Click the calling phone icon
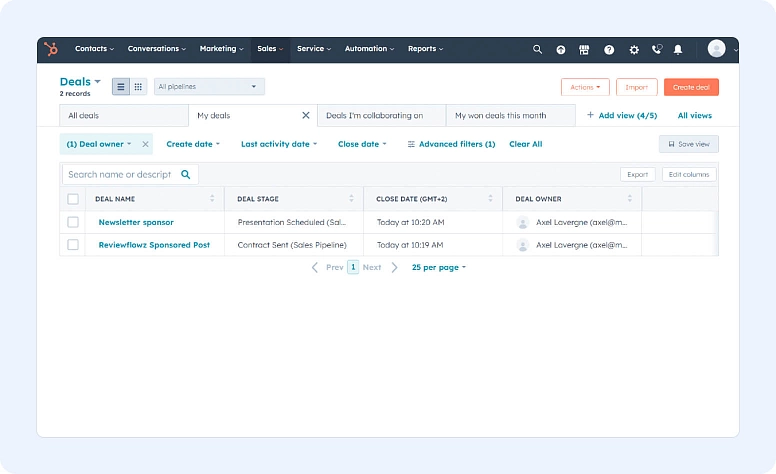776x474 pixels. tap(656, 49)
